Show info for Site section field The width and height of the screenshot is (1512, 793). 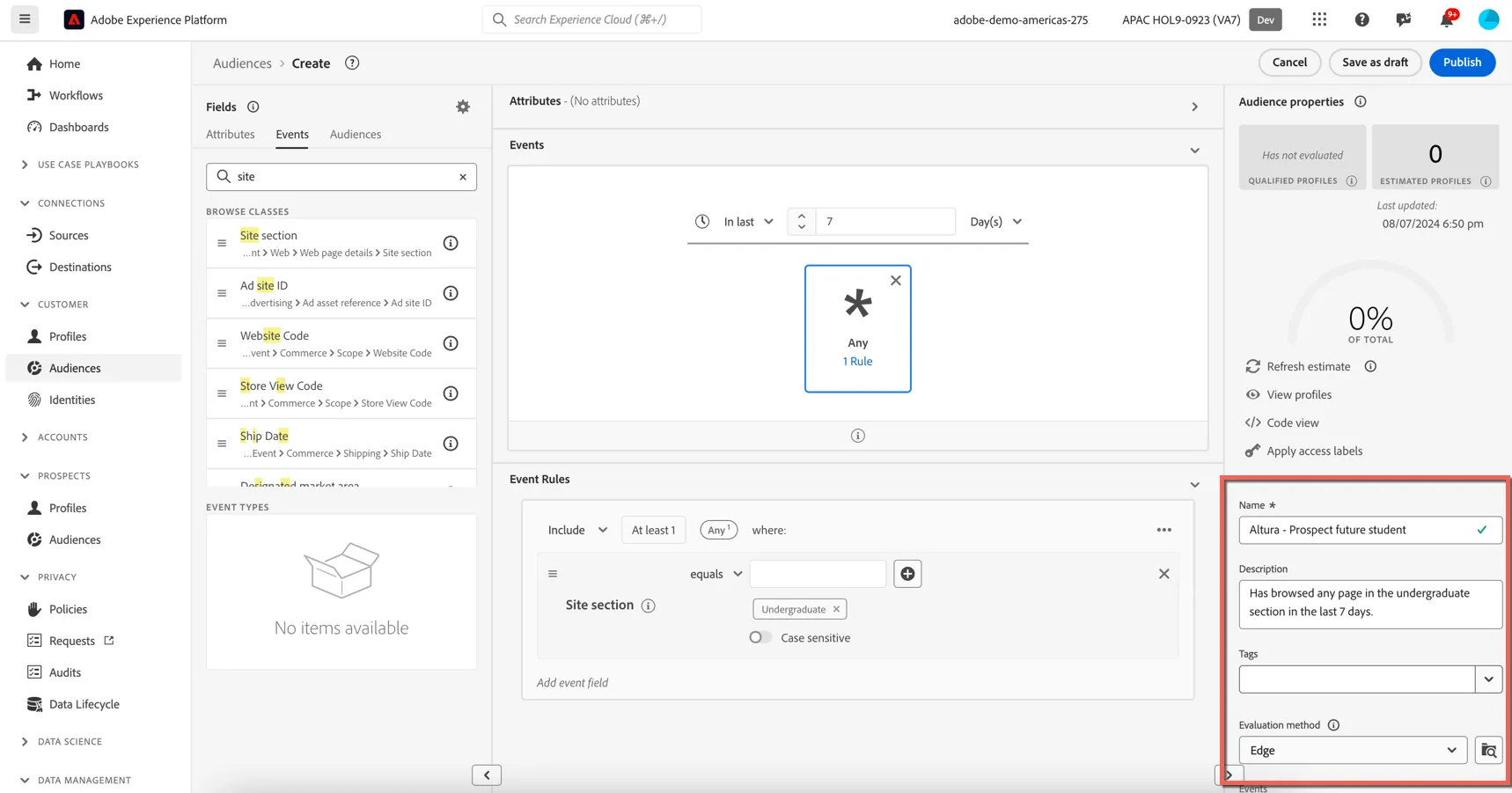tap(451, 243)
